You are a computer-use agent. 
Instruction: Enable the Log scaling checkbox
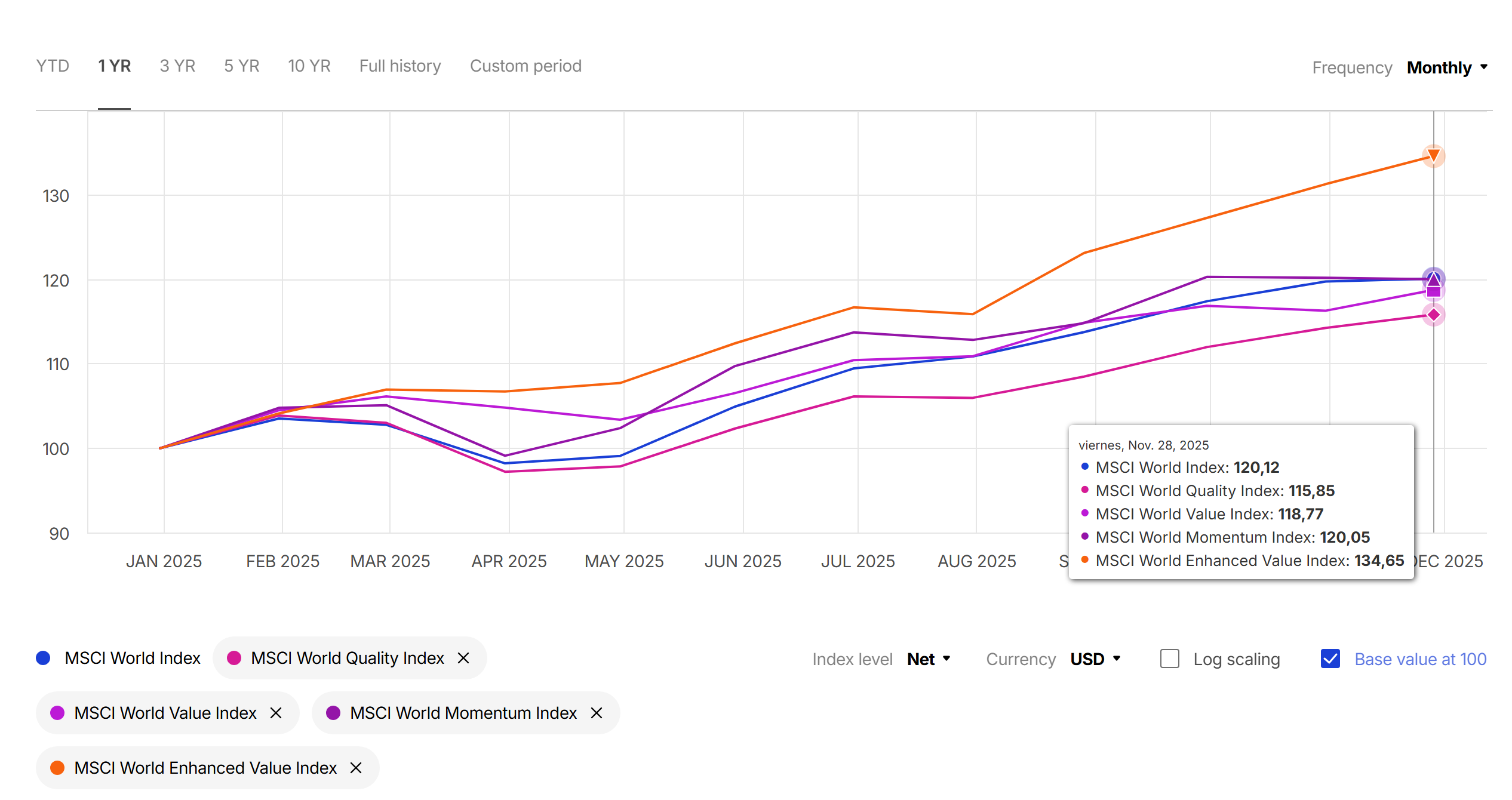[1169, 659]
